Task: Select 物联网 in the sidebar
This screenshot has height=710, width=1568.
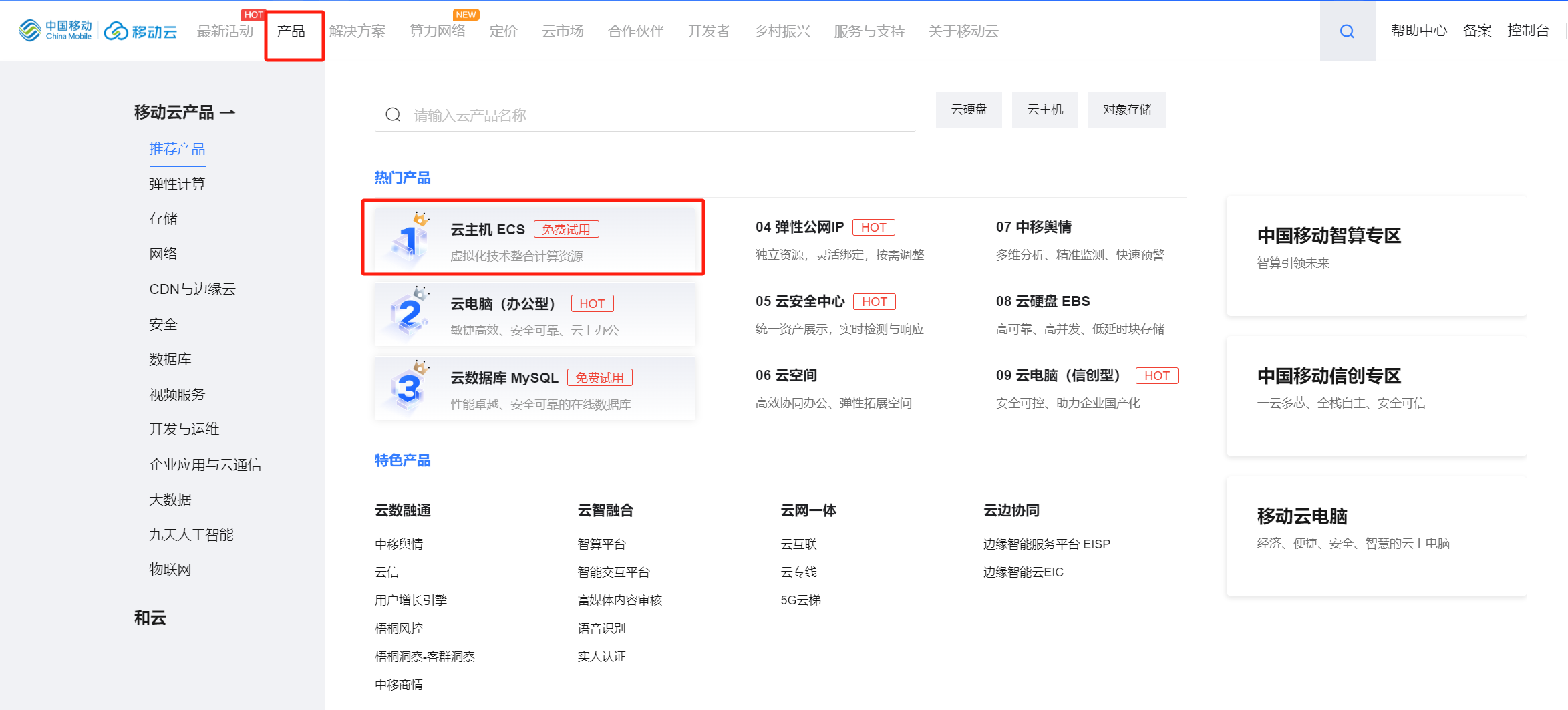Action: [170, 570]
